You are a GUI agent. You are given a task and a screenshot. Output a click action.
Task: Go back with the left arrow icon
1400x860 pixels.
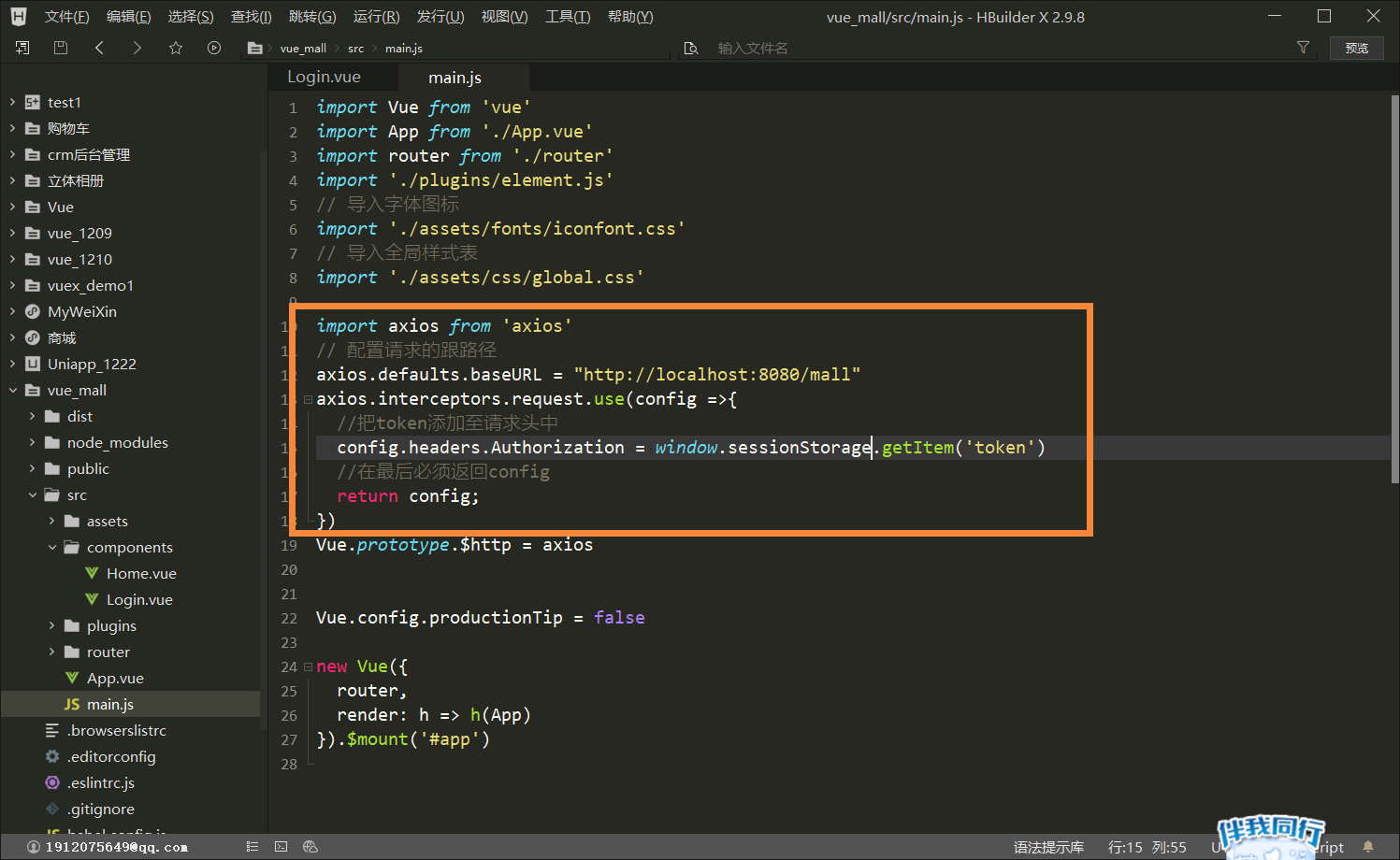click(x=99, y=48)
